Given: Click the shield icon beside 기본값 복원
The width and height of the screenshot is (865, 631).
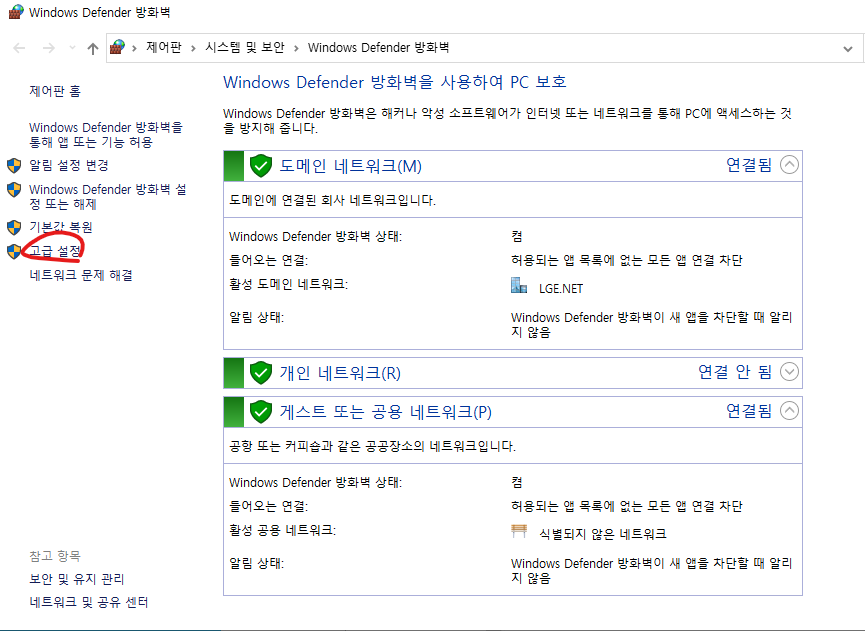Looking at the screenshot, I should point(14,227).
